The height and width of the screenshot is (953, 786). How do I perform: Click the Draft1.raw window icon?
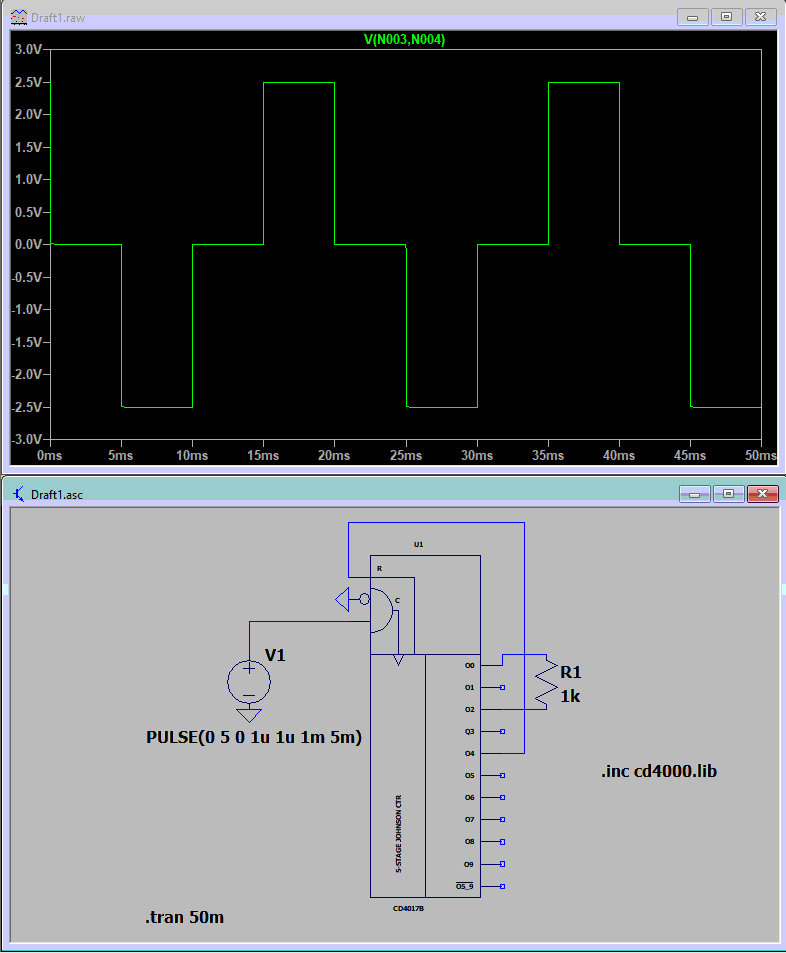click(x=19, y=17)
